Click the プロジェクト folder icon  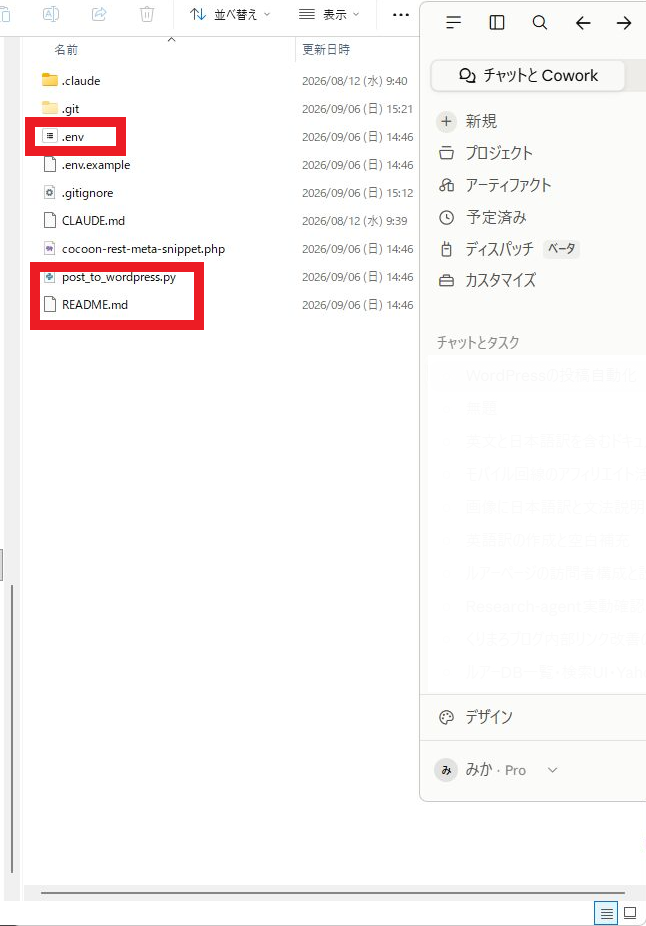coord(446,153)
